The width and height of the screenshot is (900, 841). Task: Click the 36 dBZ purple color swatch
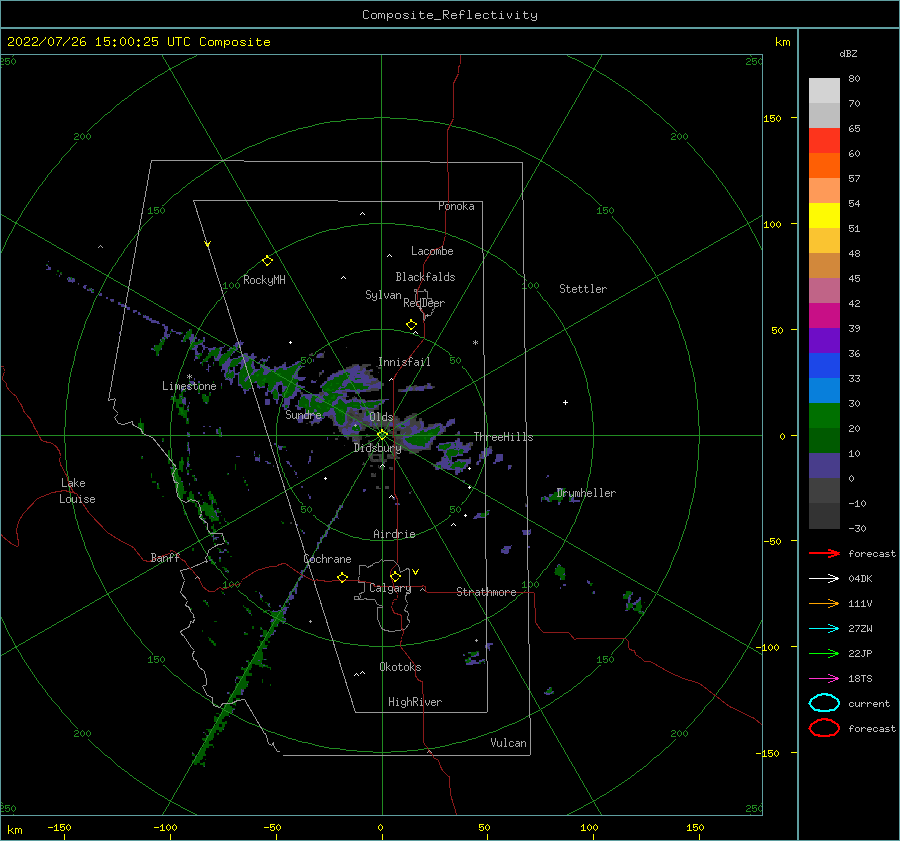(824, 340)
